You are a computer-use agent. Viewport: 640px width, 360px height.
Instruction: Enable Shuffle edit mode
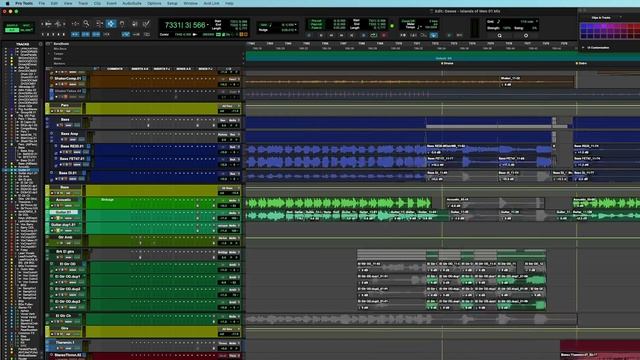coord(11,26)
